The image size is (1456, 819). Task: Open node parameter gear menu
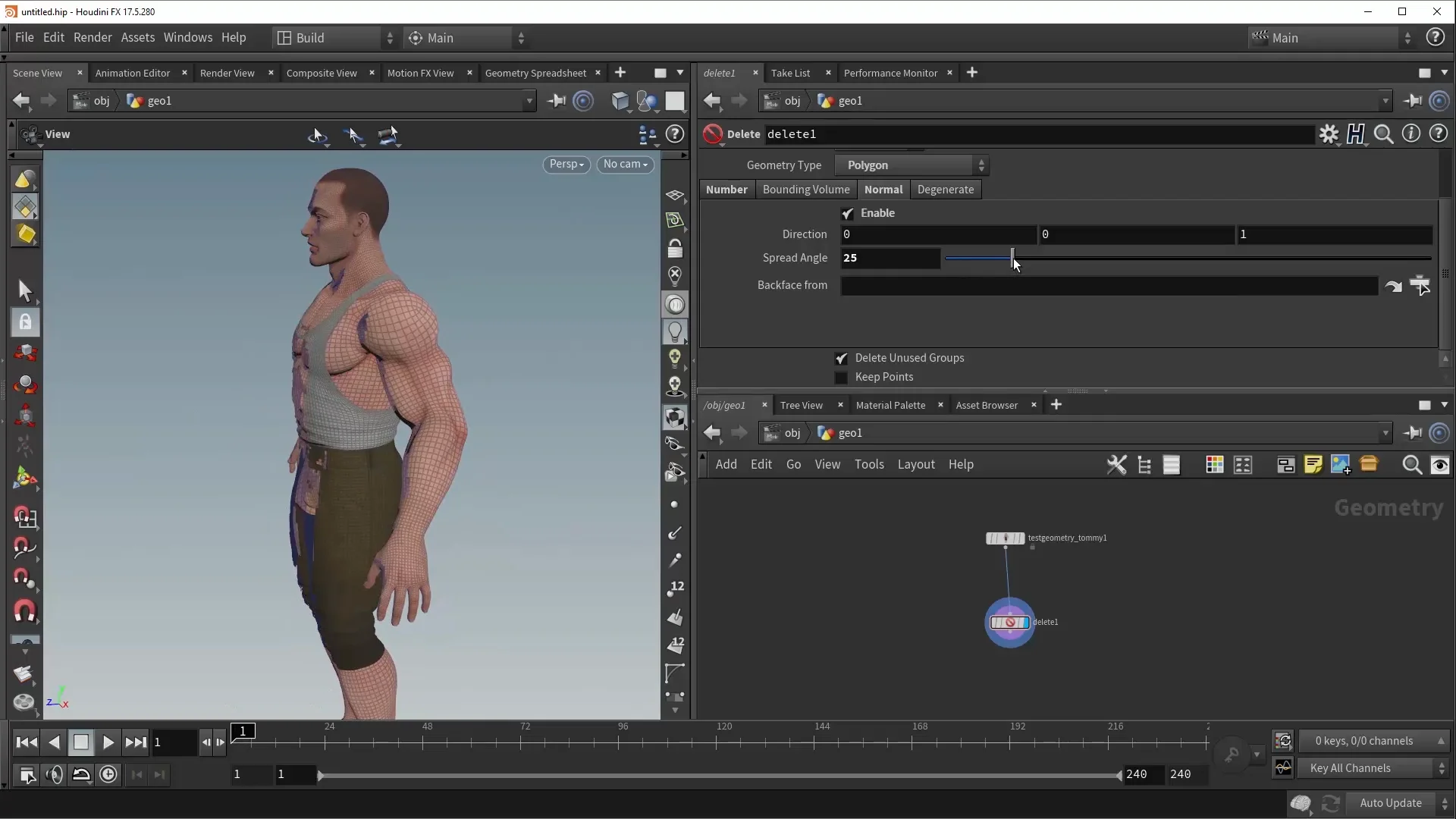(x=1329, y=134)
